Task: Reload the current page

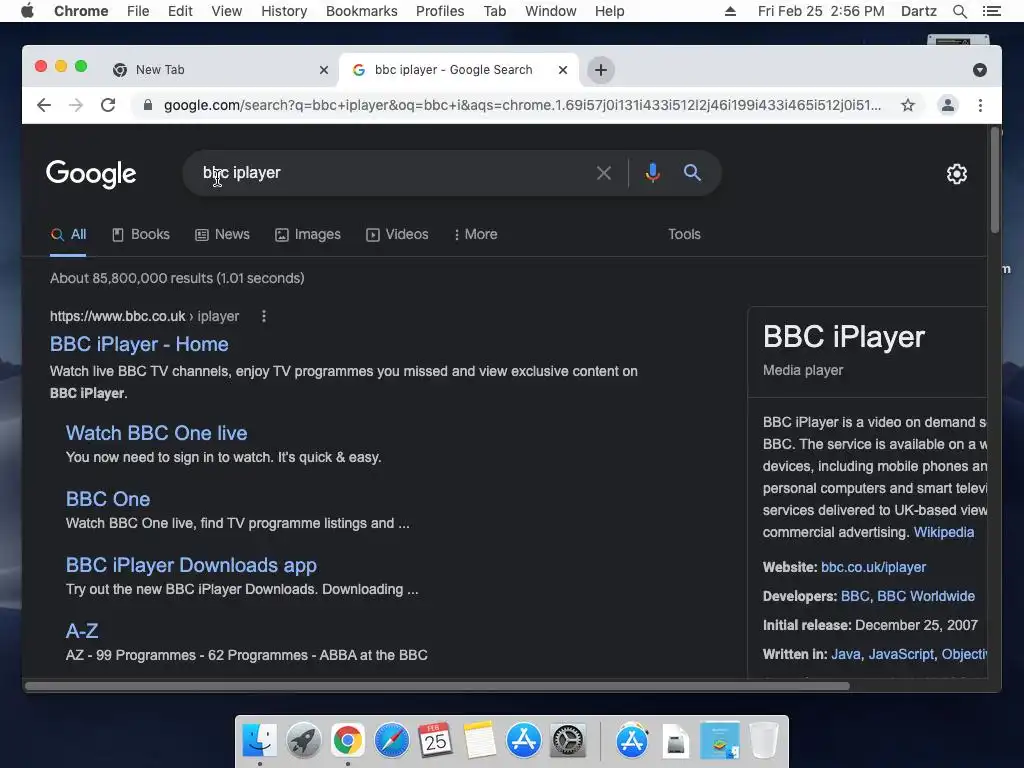Action: click(x=108, y=105)
